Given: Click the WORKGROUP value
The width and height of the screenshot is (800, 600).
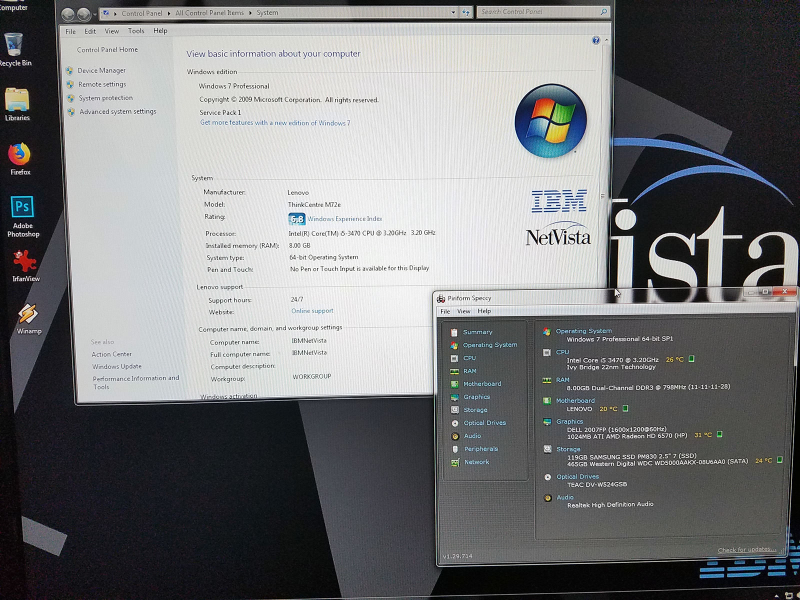Looking at the screenshot, I should (x=312, y=377).
